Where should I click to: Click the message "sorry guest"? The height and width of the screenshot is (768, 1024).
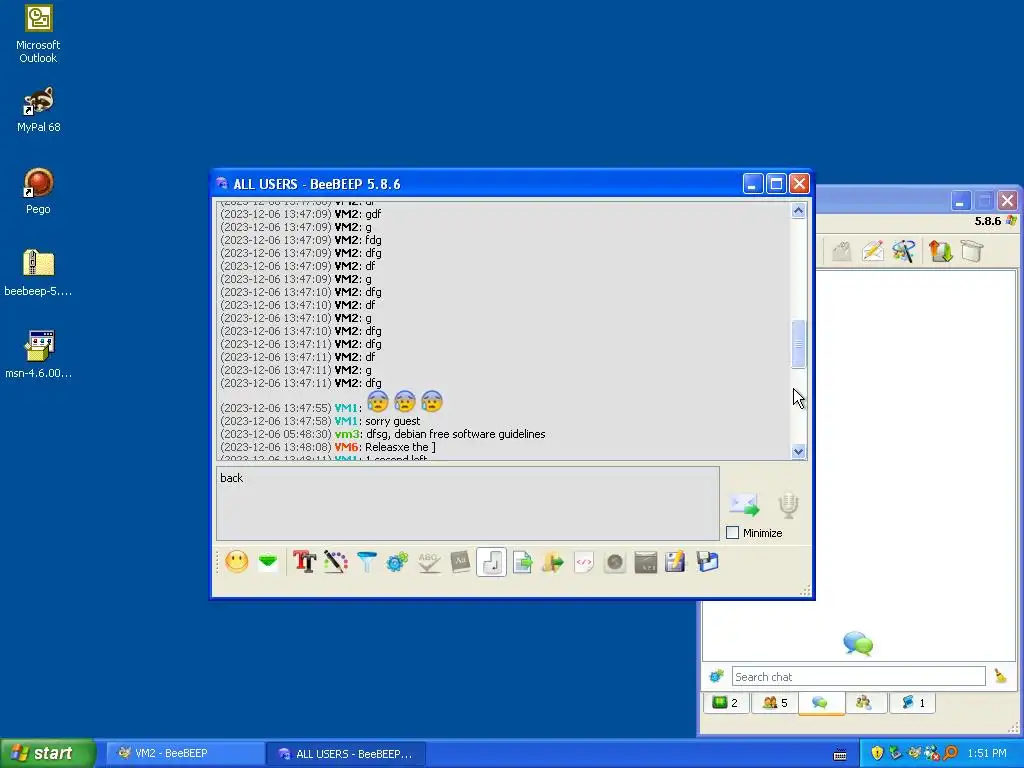coord(392,421)
